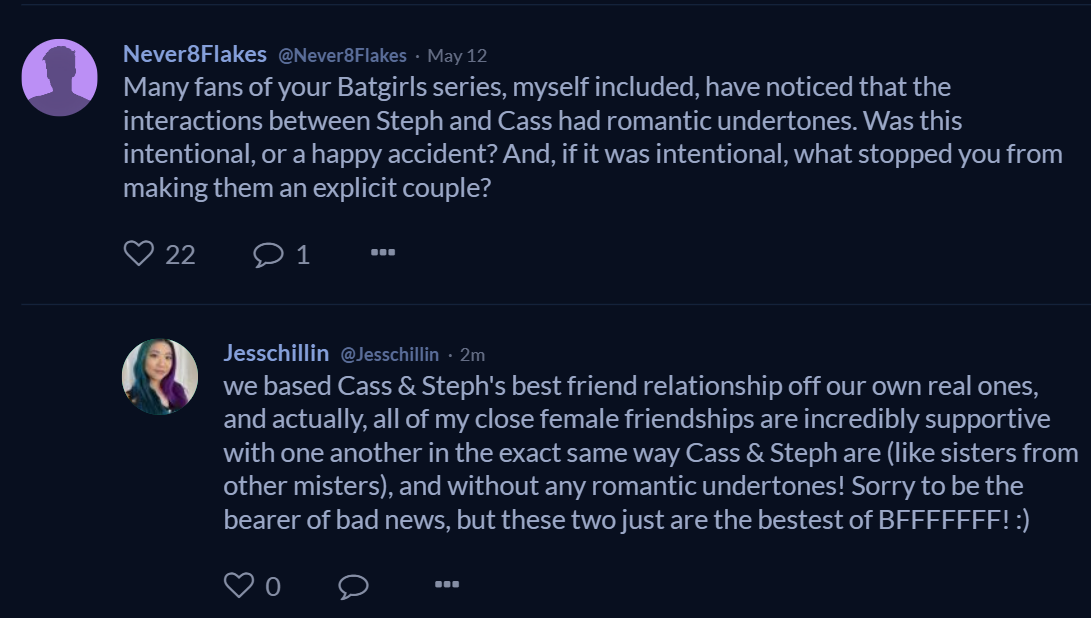Open Never8Flakes' purple silhouette avatar

[60, 78]
